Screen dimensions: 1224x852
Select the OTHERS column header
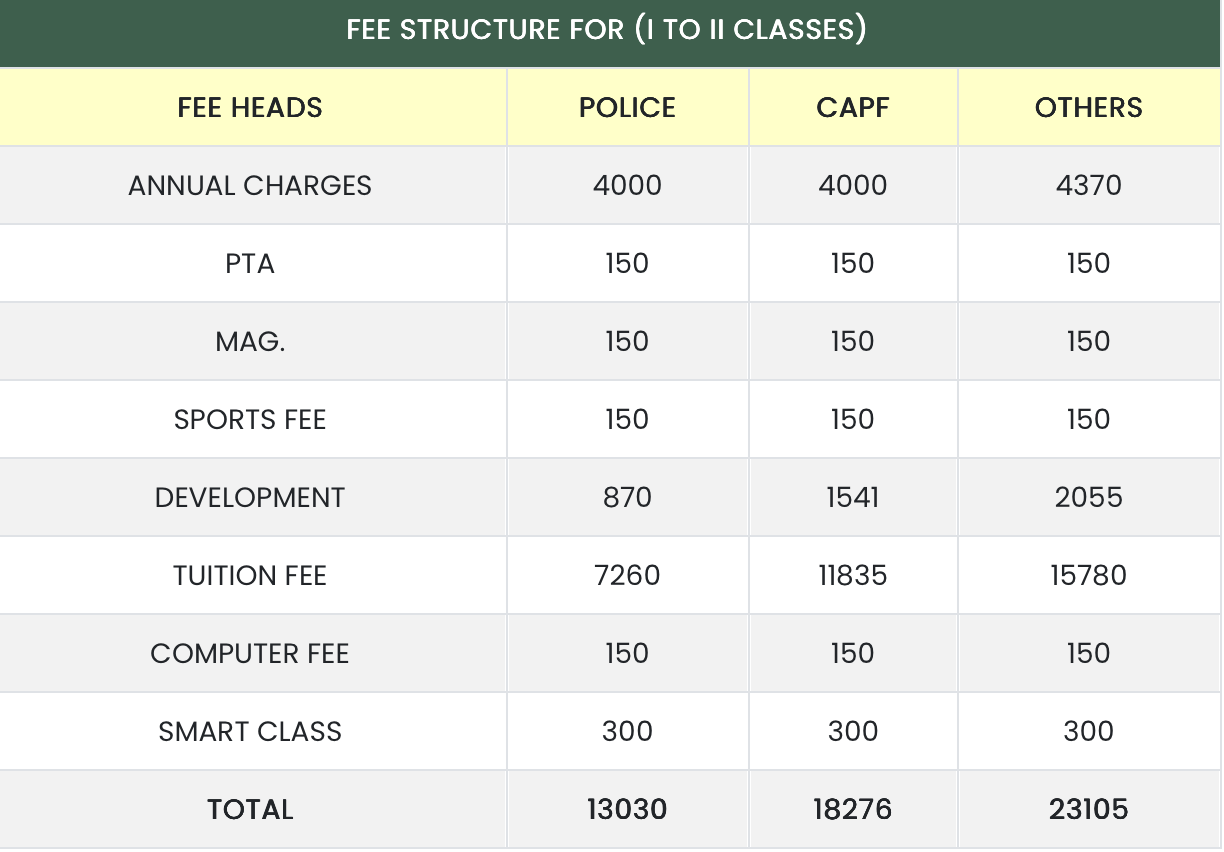coord(1088,108)
